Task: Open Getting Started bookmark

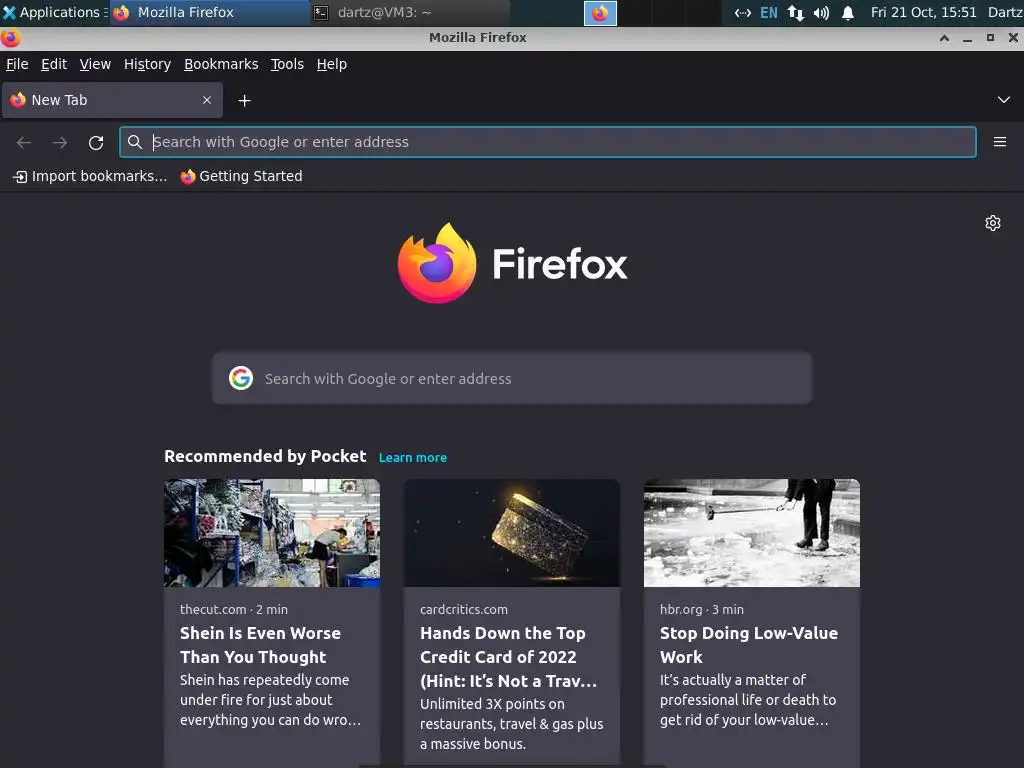Action: click(241, 176)
